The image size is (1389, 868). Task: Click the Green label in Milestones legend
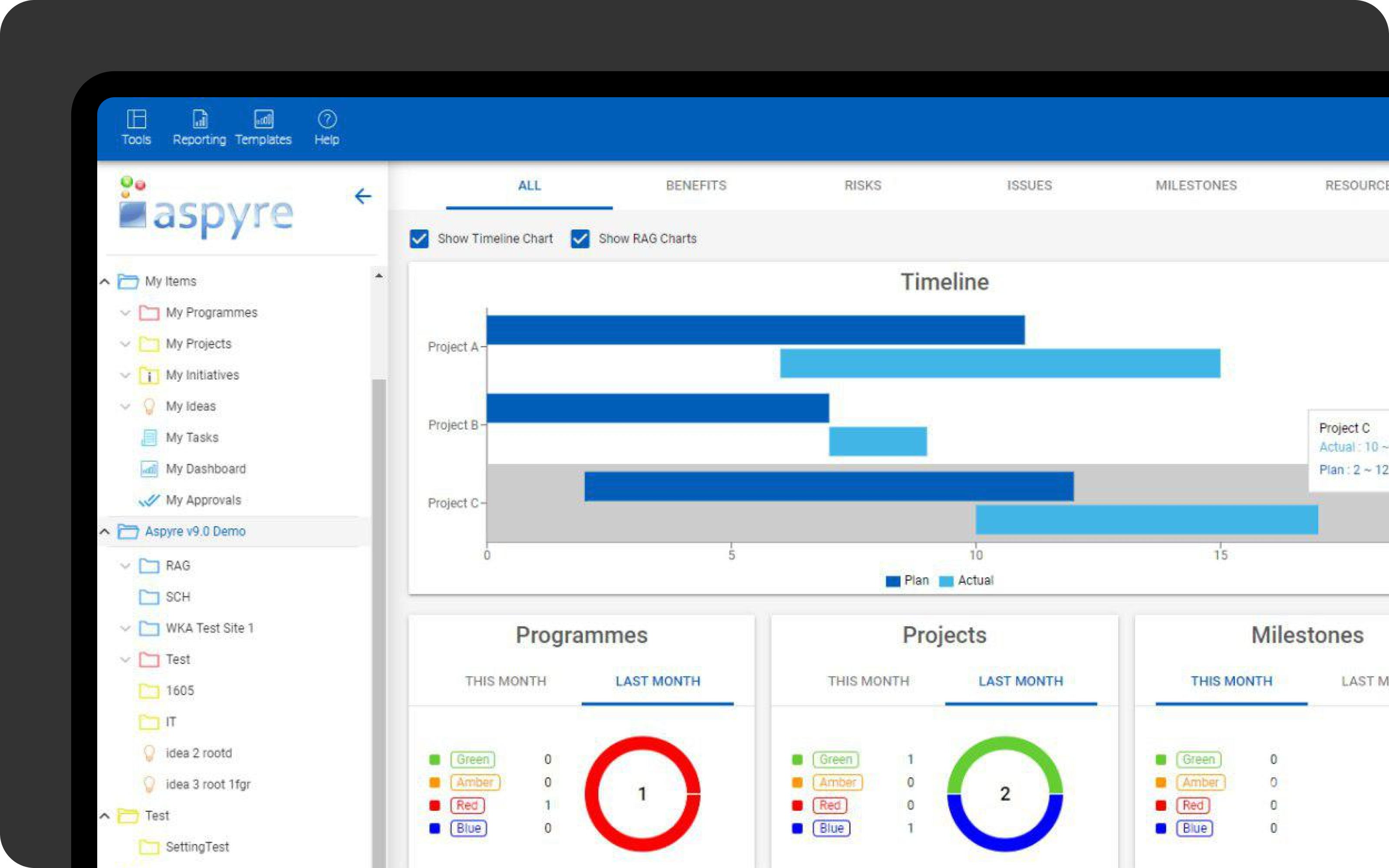pyautogui.click(x=1198, y=759)
